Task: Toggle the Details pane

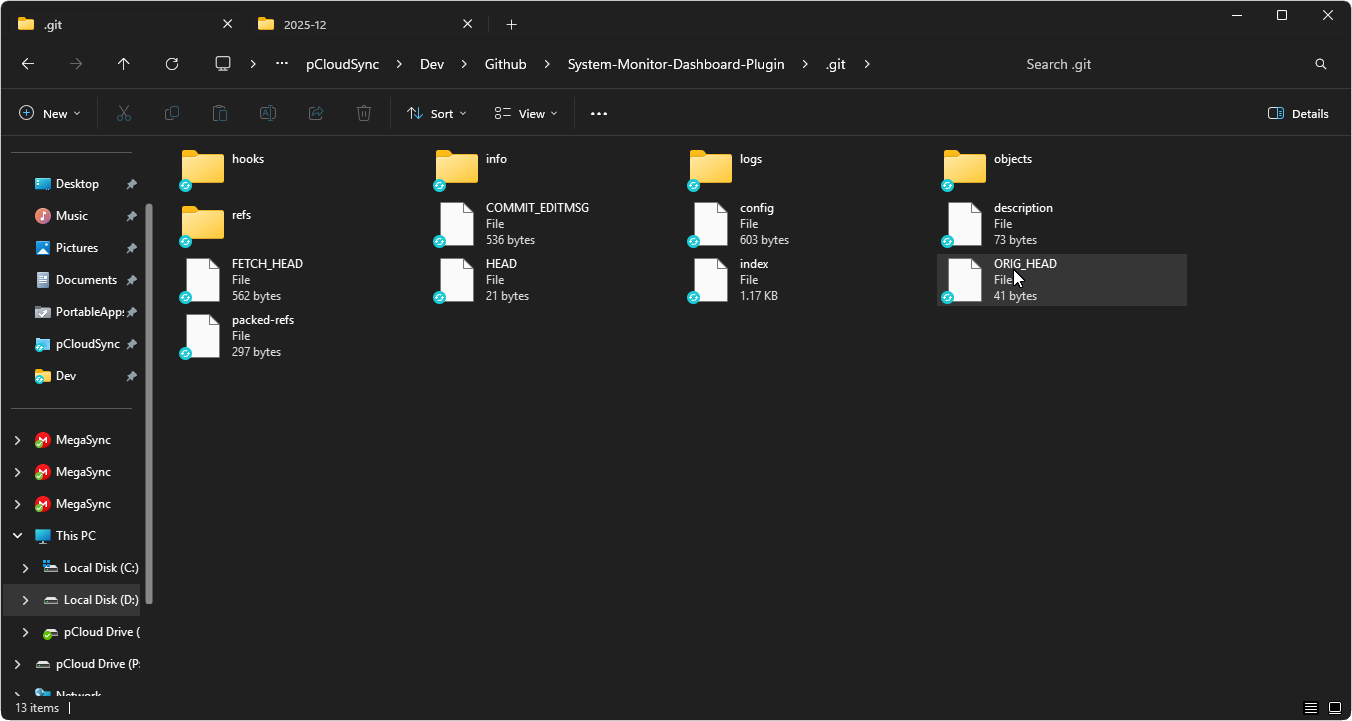Action: click(1297, 113)
